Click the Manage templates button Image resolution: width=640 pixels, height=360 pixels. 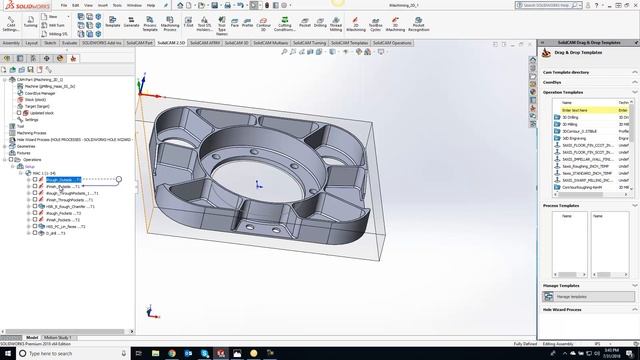(589, 297)
